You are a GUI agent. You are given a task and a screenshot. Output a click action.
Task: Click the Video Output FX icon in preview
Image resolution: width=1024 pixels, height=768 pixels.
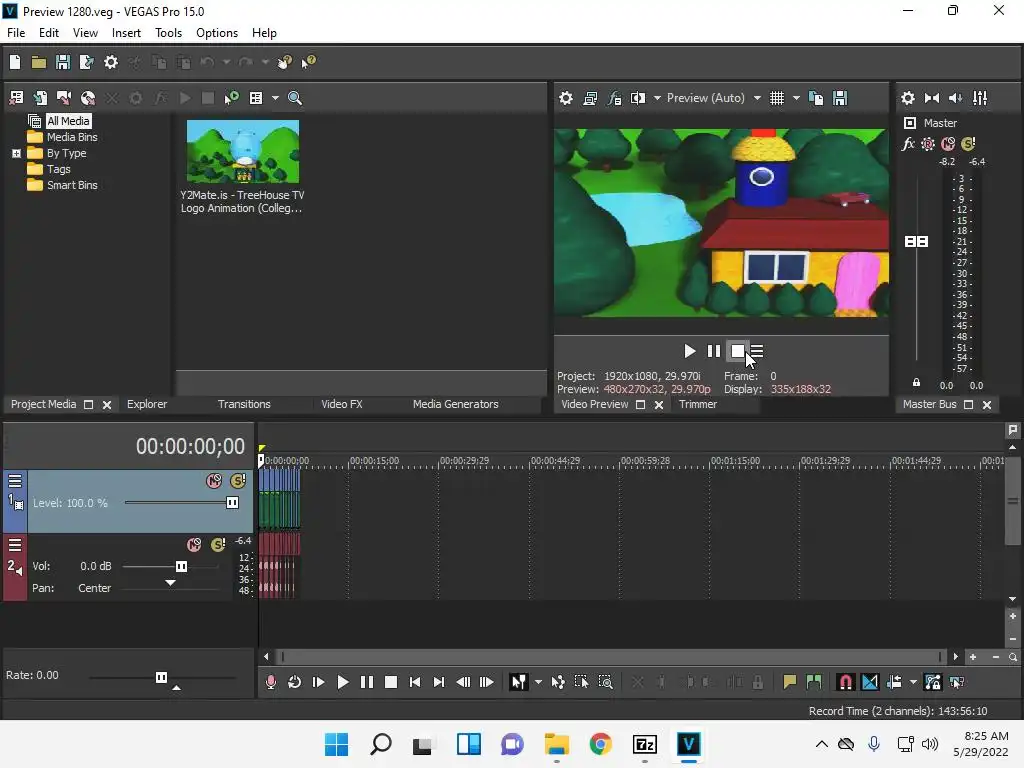click(x=615, y=98)
